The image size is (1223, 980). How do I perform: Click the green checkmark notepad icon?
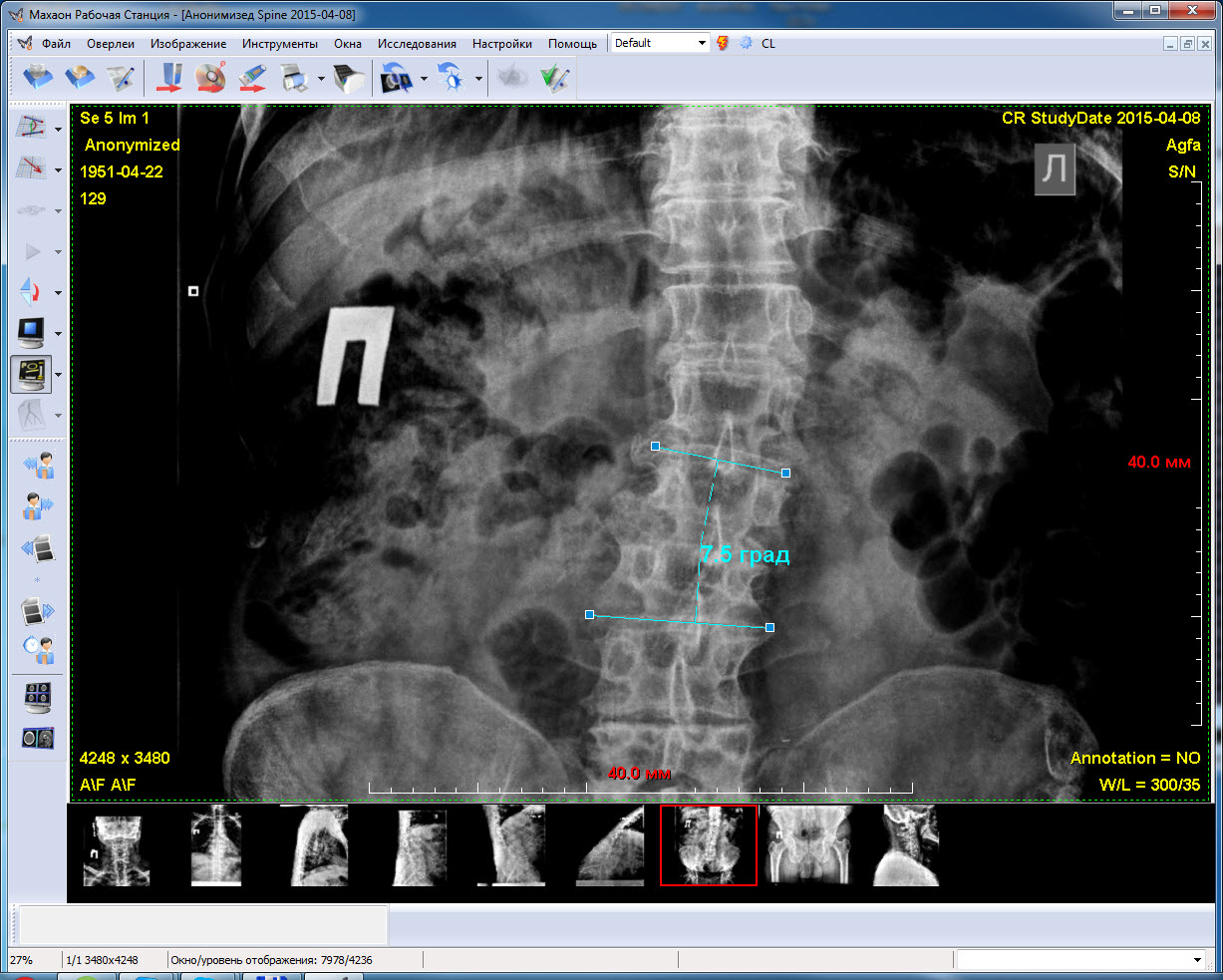point(553,77)
